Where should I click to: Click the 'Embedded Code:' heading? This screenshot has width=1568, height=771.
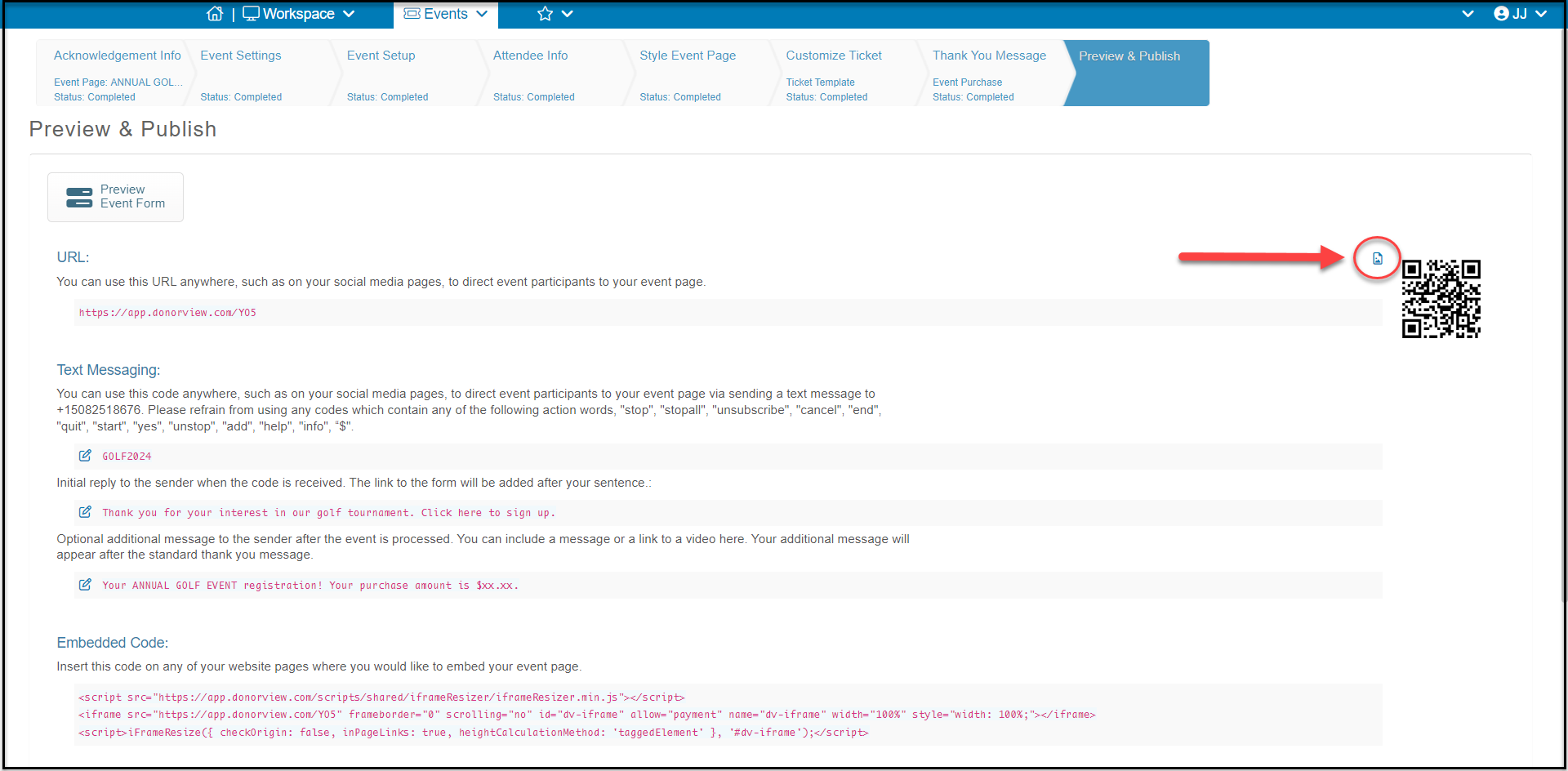click(x=113, y=643)
